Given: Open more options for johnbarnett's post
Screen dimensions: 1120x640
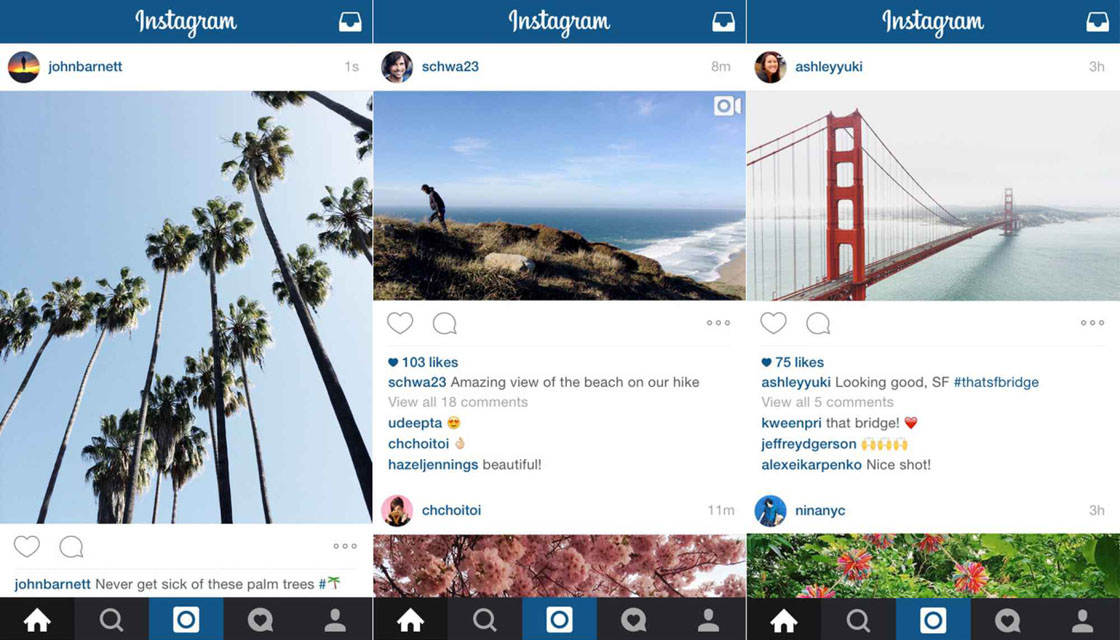Looking at the screenshot, I should (x=345, y=546).
